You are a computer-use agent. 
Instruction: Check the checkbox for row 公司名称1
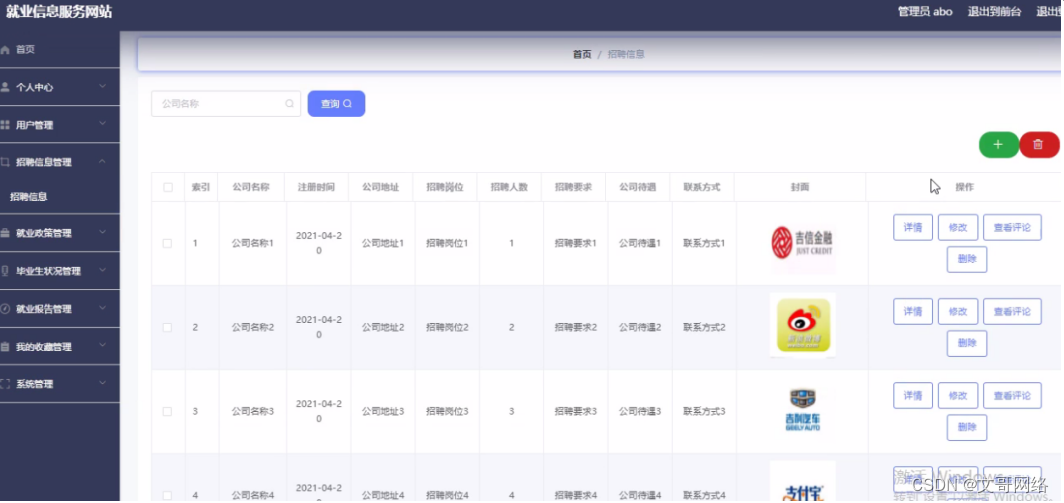pyautogui.click(x=168, y=243)
